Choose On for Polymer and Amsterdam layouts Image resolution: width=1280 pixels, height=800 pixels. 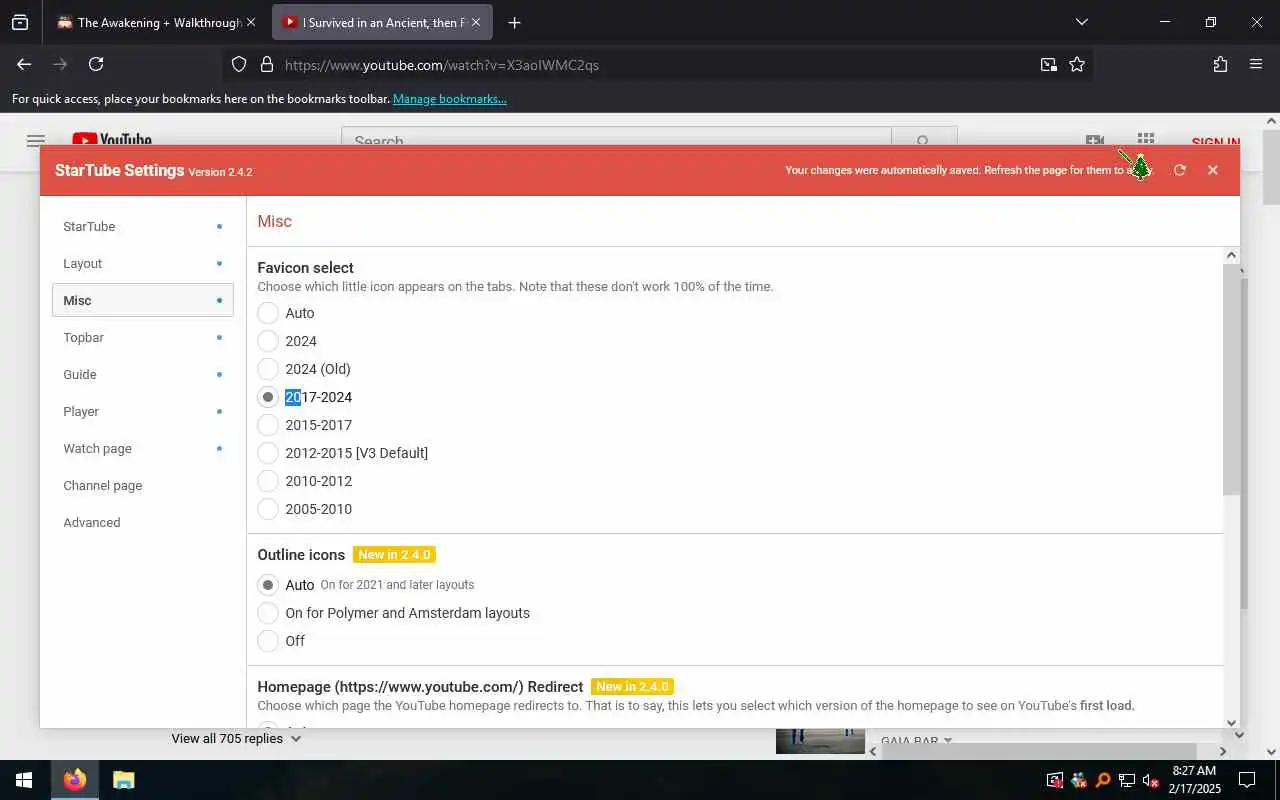pyautogui.click(x=268, y=613)
